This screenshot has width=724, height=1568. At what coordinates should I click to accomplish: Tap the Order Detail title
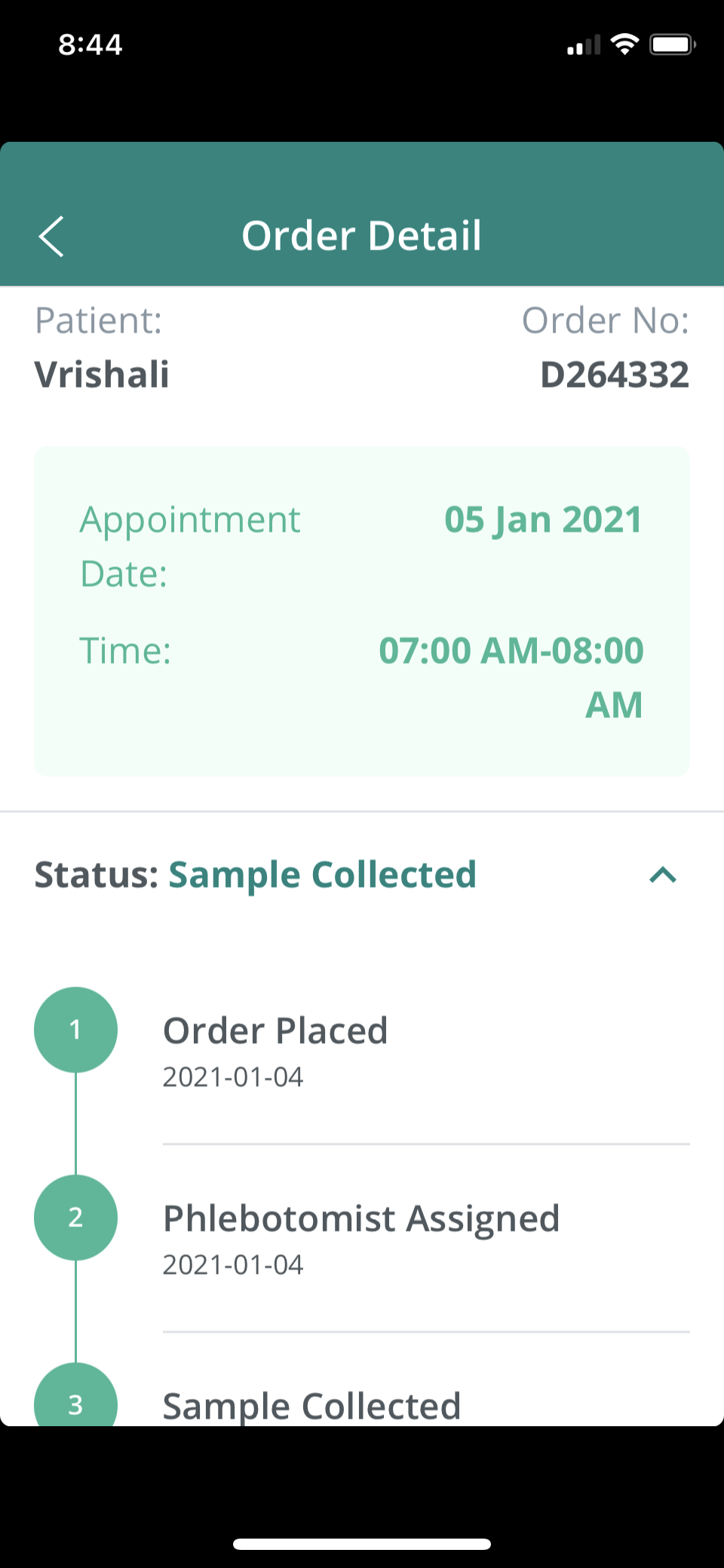pos(361,235)
